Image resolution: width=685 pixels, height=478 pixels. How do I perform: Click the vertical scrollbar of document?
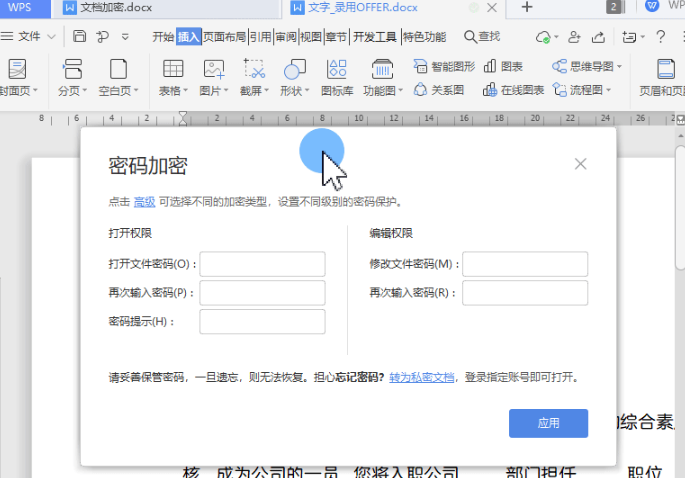point(680,208)
